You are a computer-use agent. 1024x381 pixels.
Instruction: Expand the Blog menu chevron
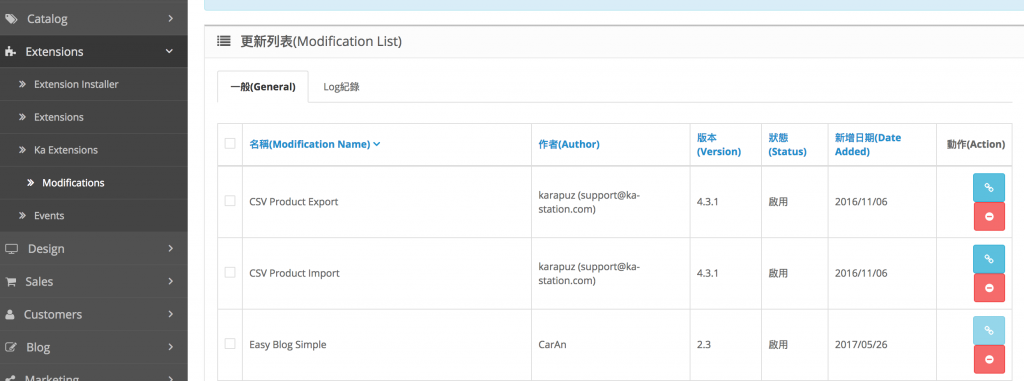(170, 346)
